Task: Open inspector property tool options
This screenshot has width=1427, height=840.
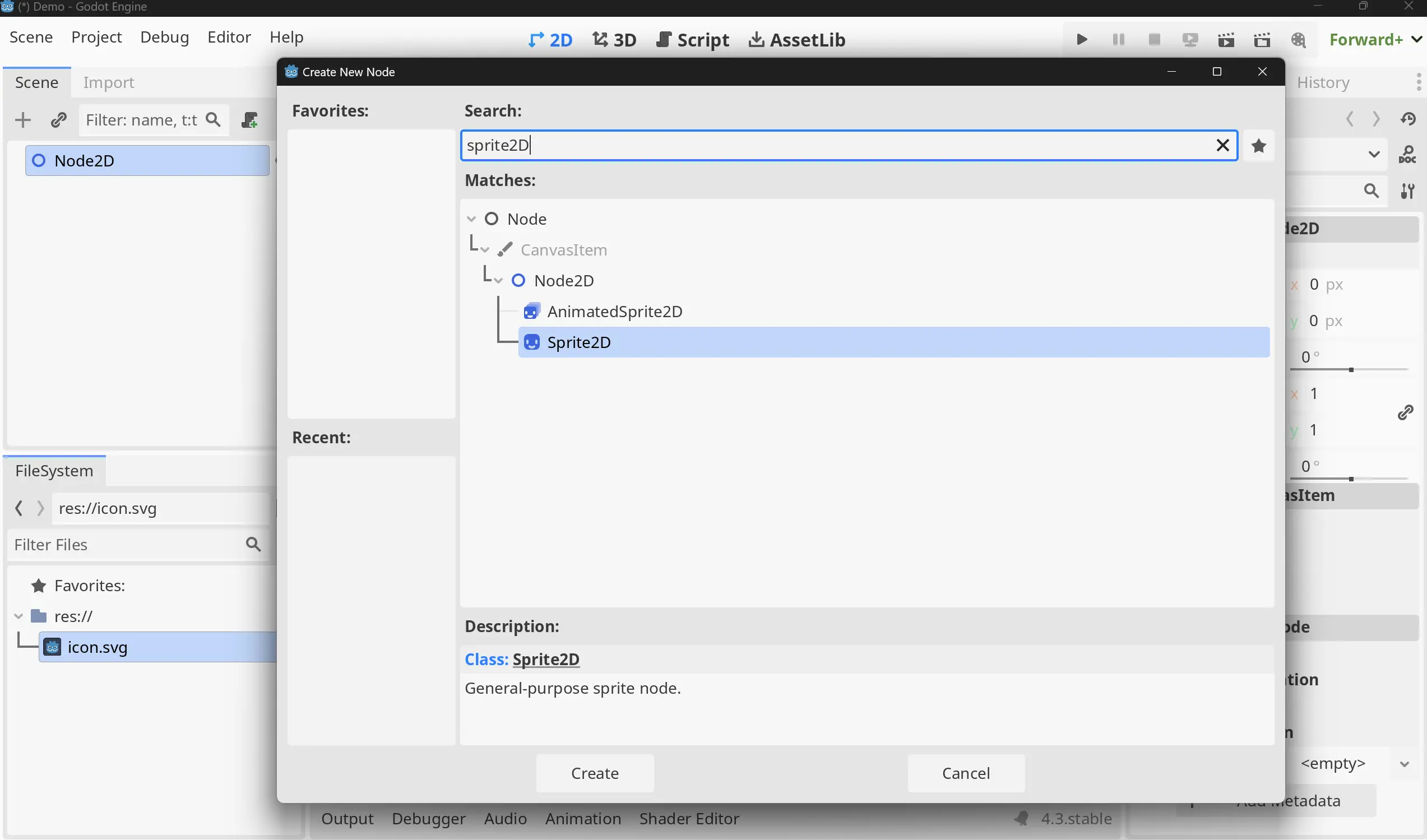Action: pos(1408,191)
